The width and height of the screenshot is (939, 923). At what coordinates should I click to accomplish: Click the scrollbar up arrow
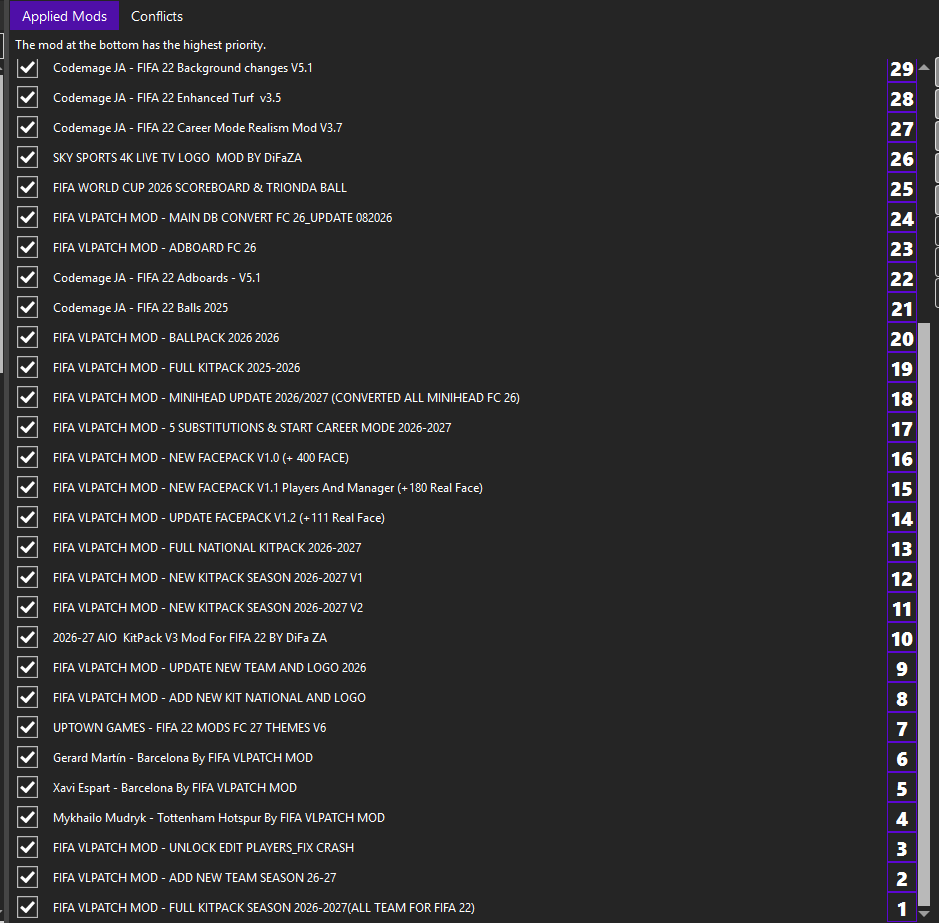[924, 67]
